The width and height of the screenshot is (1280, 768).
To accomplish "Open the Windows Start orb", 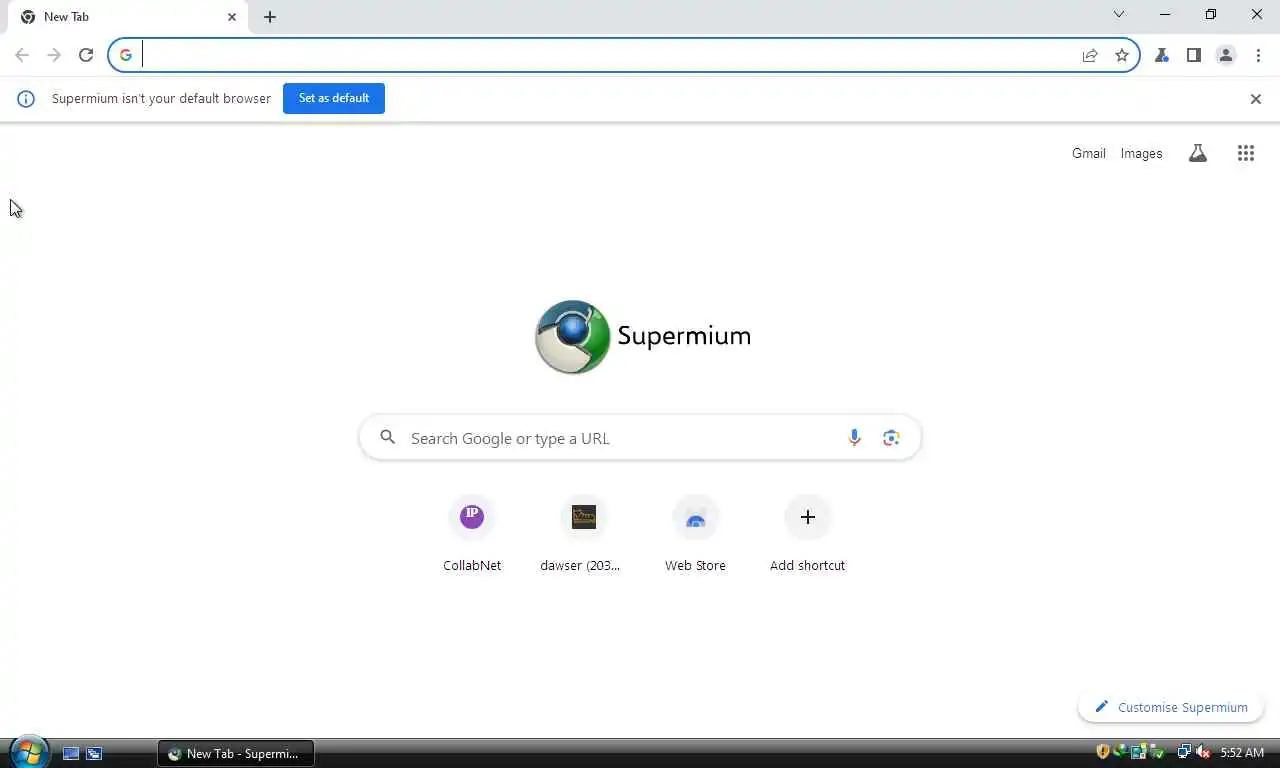I will [x=29, y=752].
